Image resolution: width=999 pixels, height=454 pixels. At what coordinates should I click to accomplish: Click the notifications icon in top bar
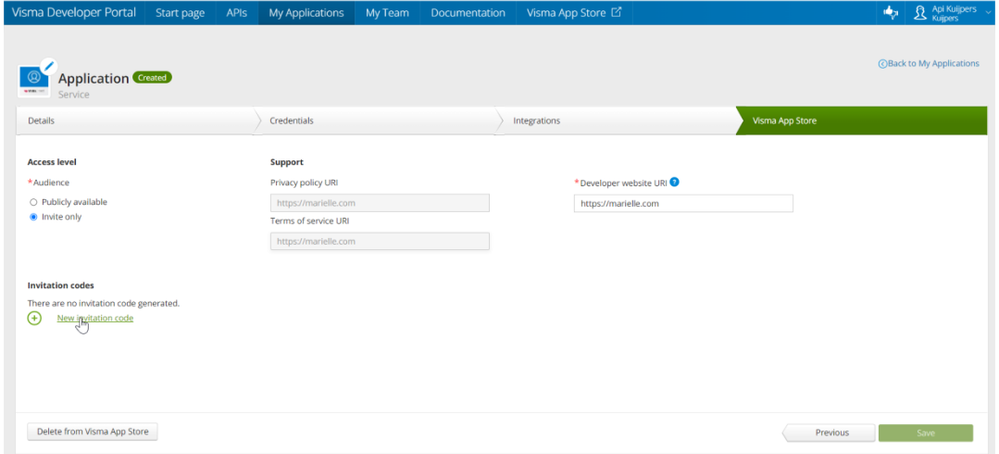[890, 13]
